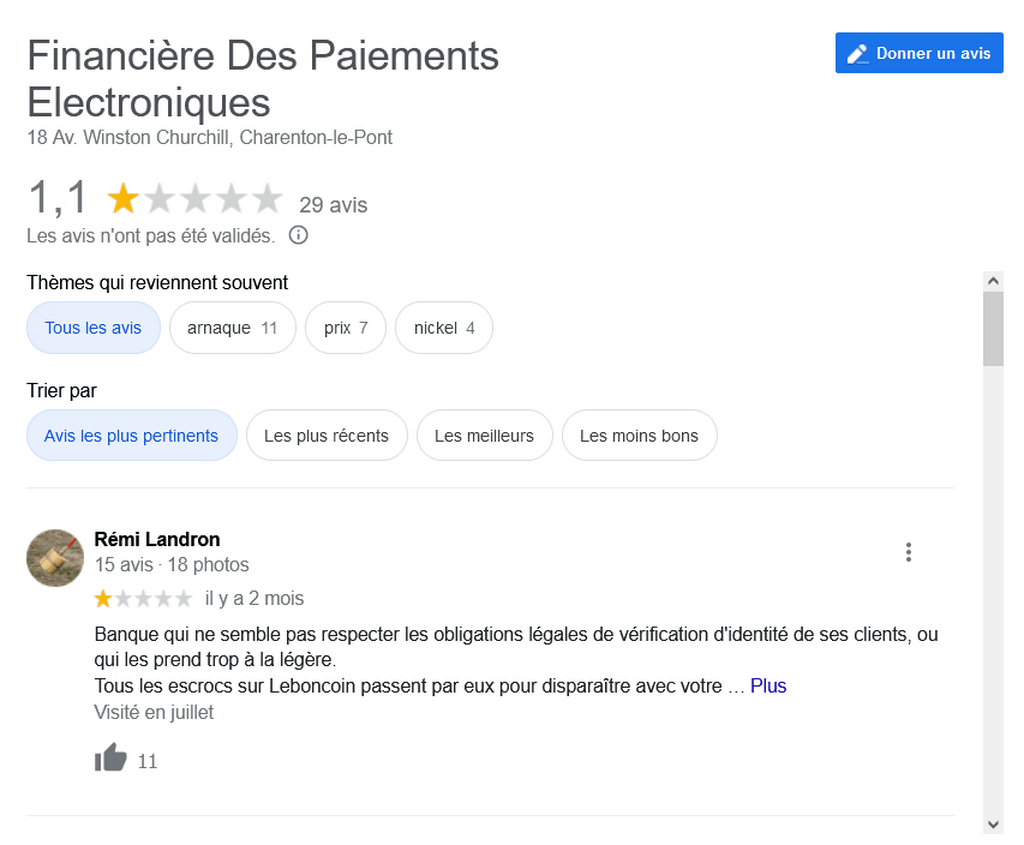Image resolution: width=1024 pixels, height=845 pixels.
Task: Click the scrollbar down arrow
Action: tap(993, 825)
